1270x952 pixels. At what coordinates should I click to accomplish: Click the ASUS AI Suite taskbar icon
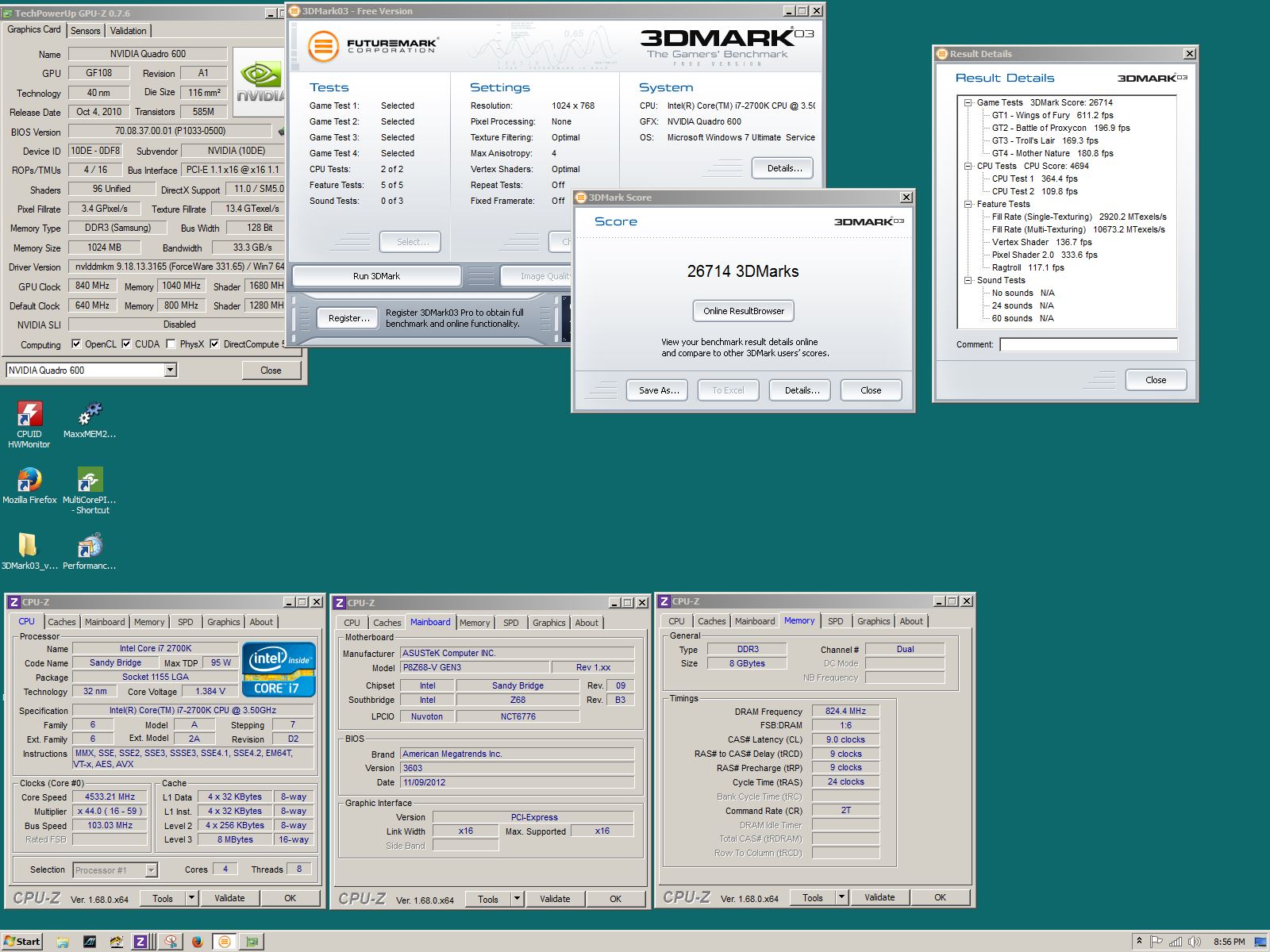pos(90,942)
